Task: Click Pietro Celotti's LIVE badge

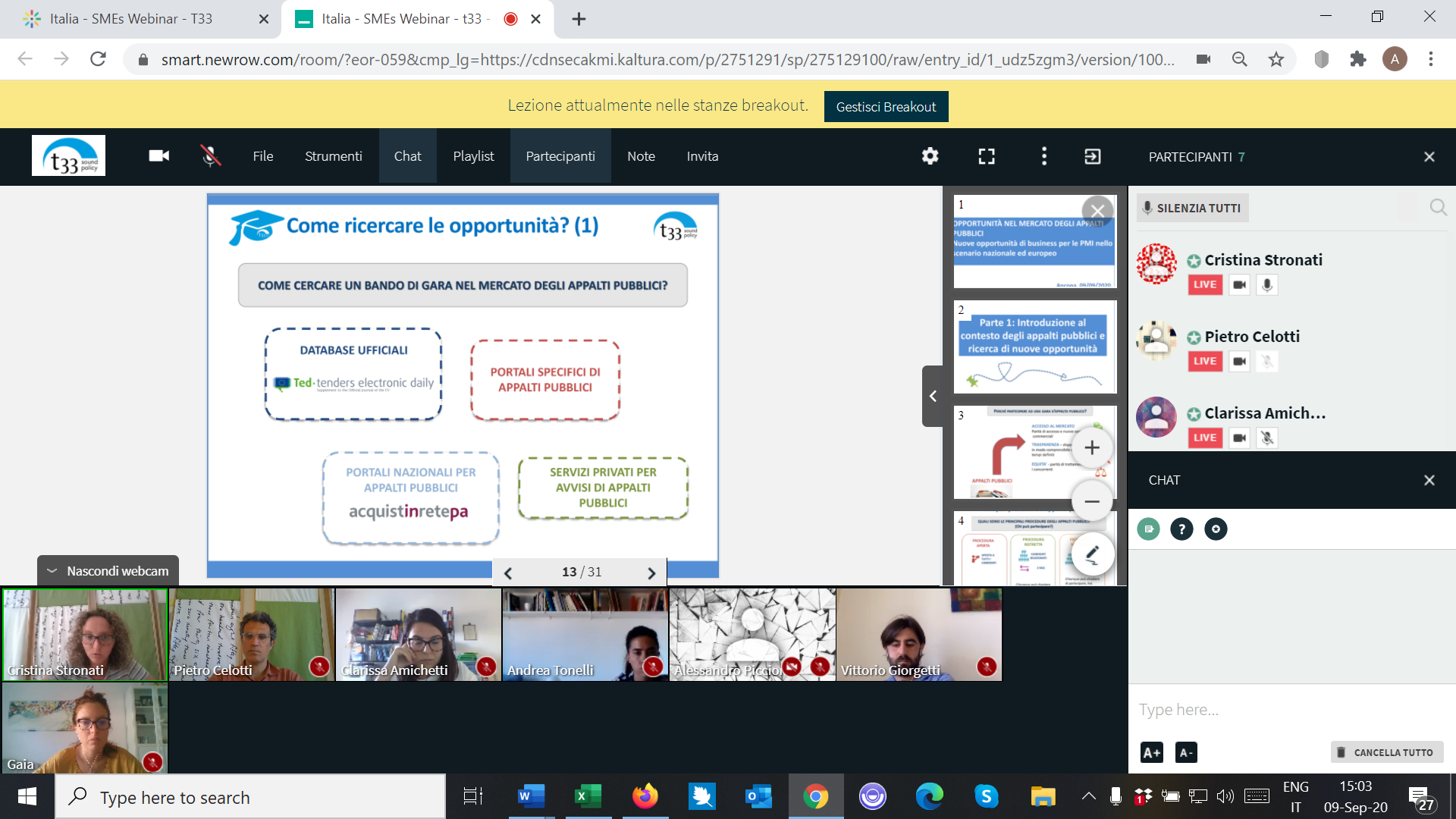Action: pos(1205,361)
